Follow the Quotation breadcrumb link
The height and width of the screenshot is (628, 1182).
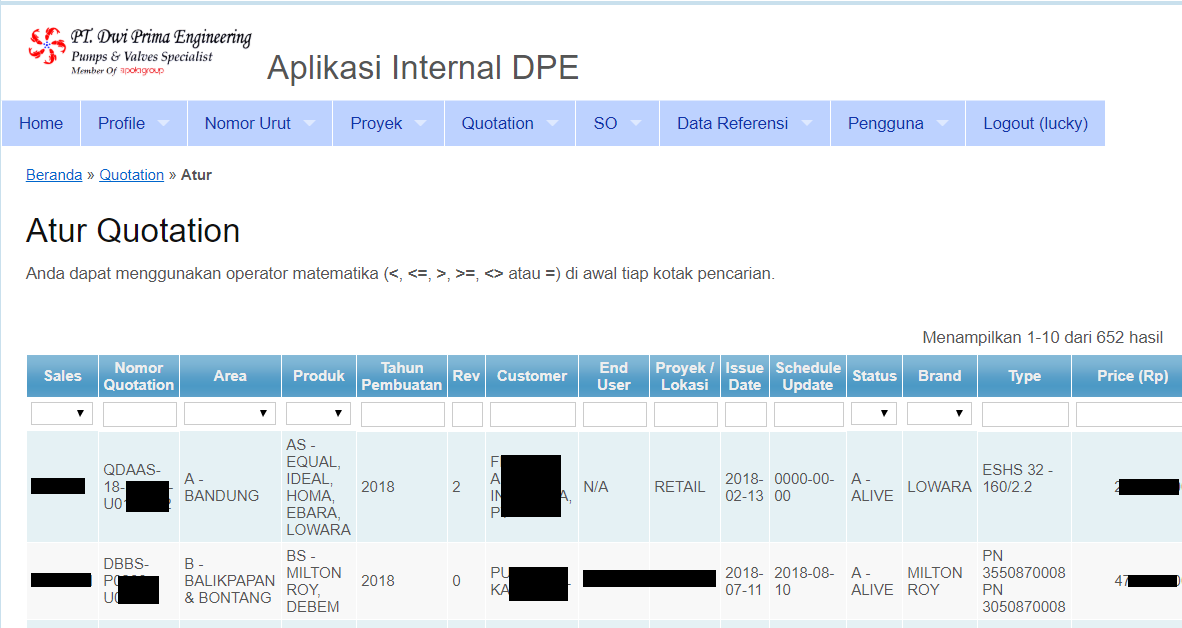tap(132, 175)
